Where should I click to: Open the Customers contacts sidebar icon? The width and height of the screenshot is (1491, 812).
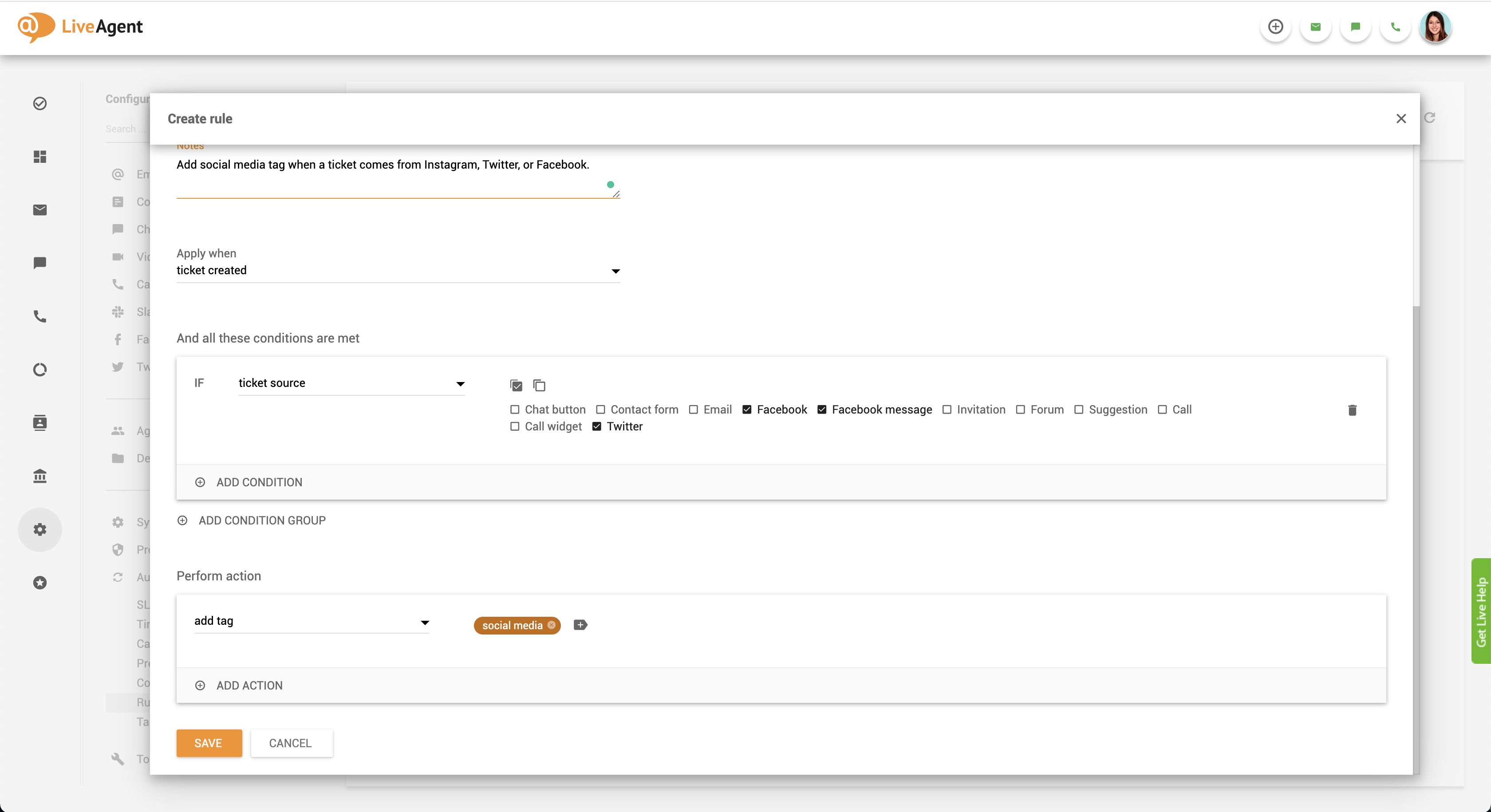(x=40, y=422)
